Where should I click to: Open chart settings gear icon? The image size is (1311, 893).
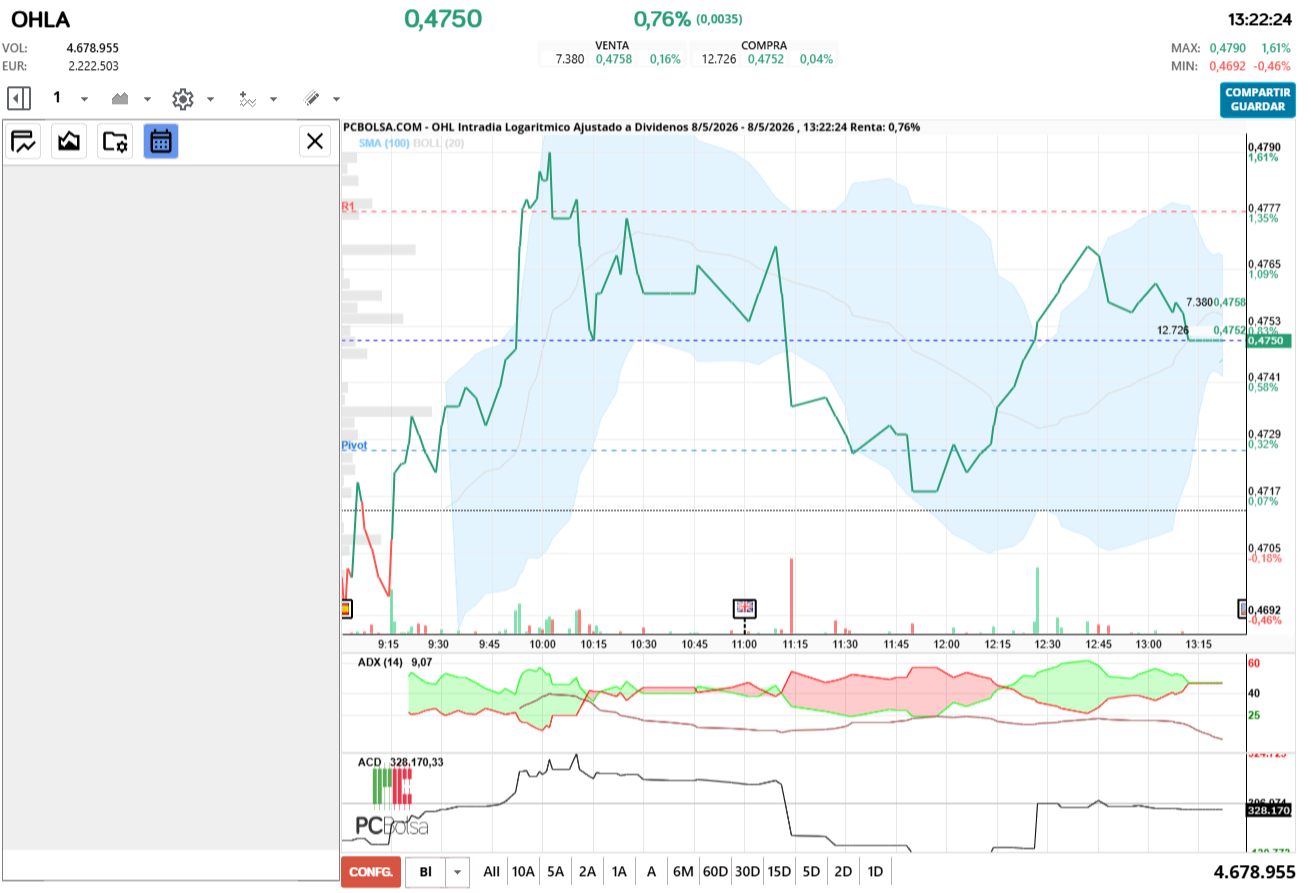(182, 98)
